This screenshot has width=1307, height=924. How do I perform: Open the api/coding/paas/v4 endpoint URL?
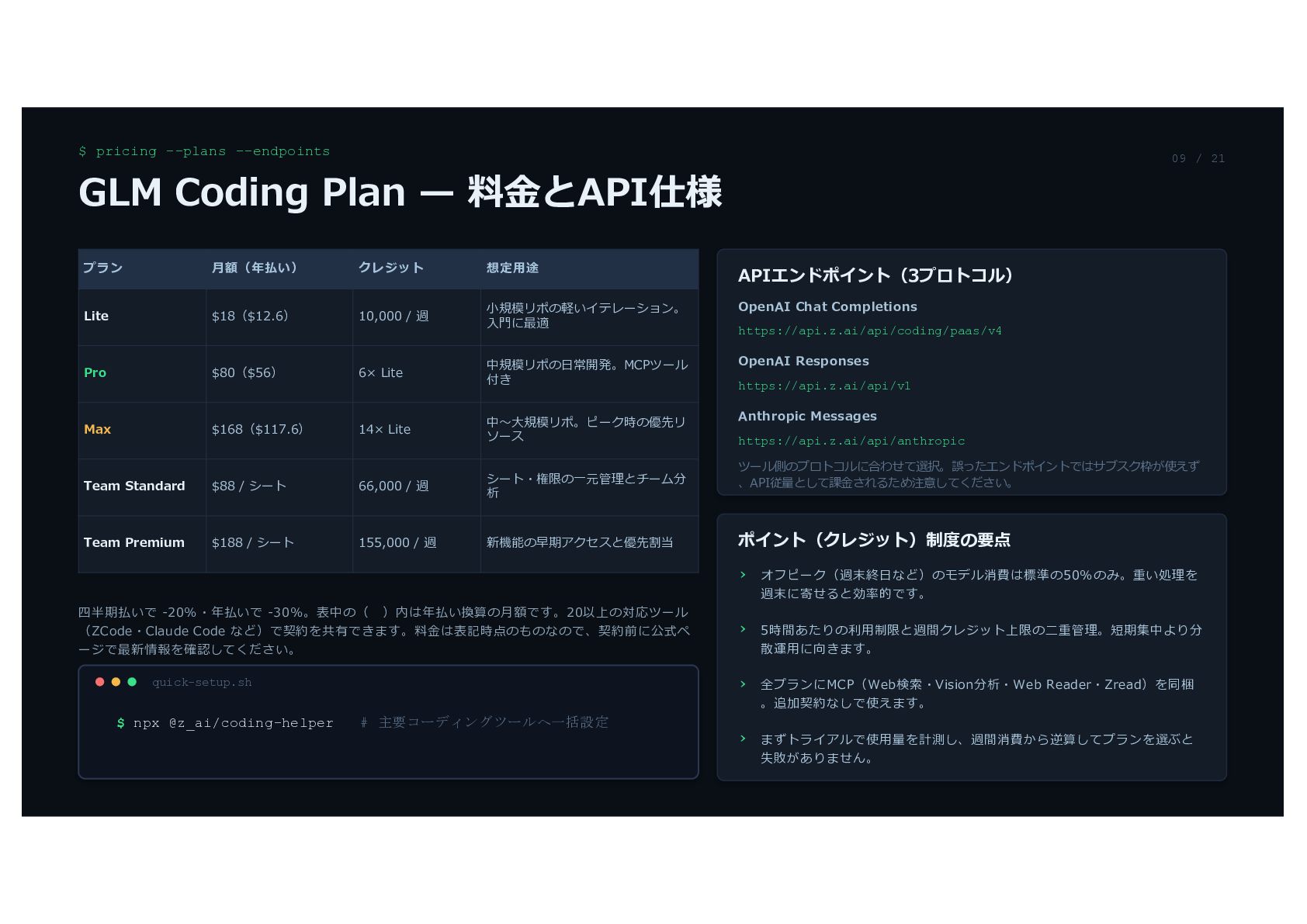pos(870,331)
